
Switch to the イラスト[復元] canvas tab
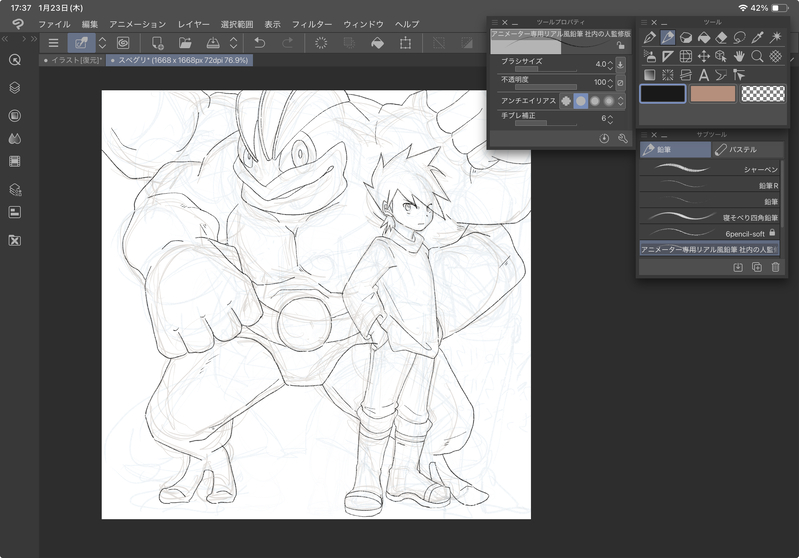tap(72, 60)
